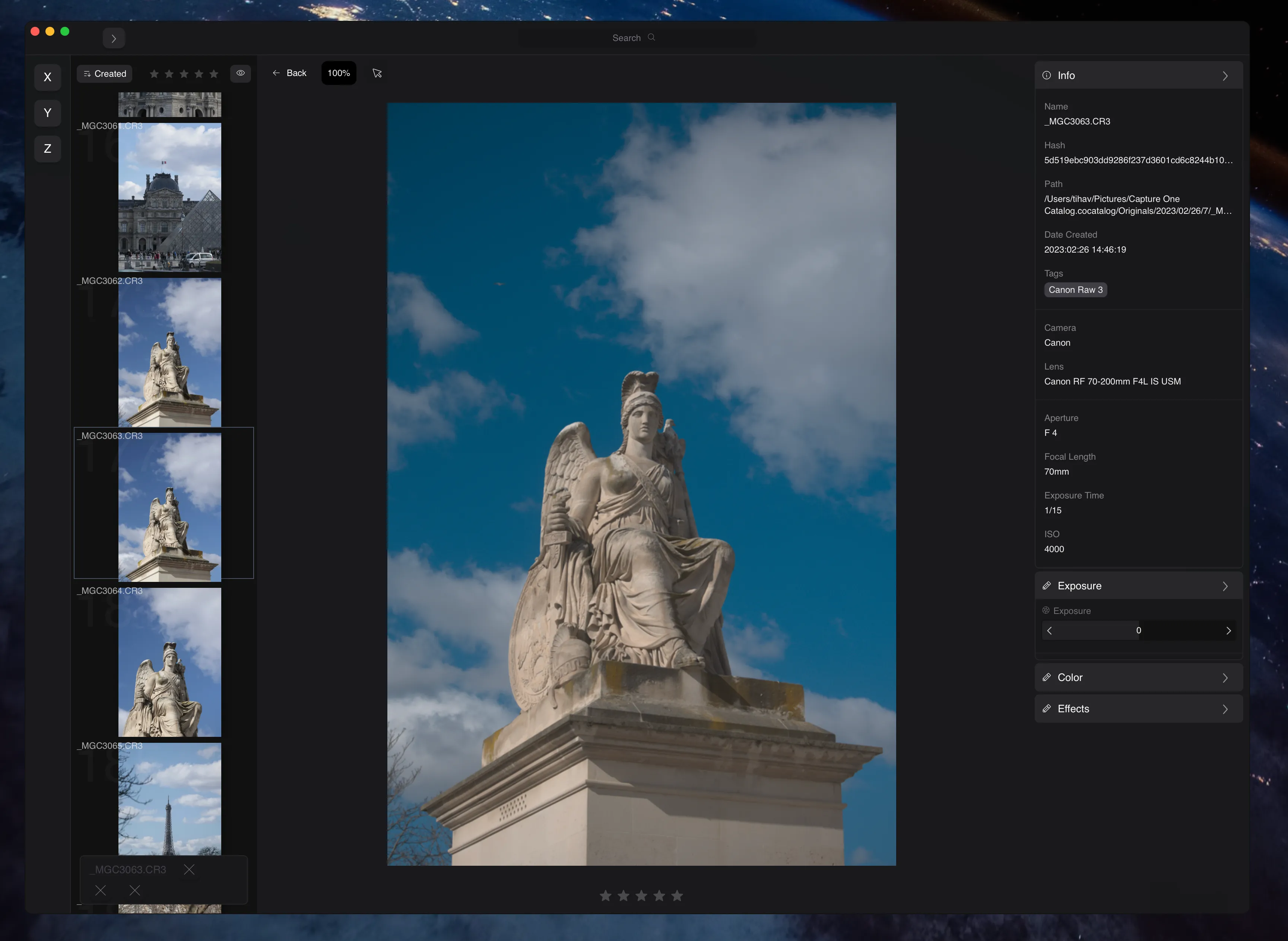Click the magnifier icon beside Search
This screenshot has height=941, width=1288.
pos(651,37)
